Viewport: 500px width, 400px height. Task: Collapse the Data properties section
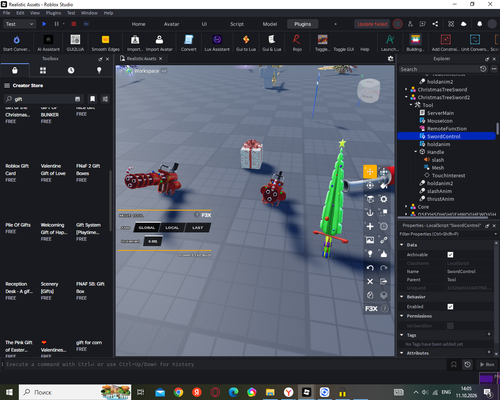pyautogui.click(x=402, y=245)
